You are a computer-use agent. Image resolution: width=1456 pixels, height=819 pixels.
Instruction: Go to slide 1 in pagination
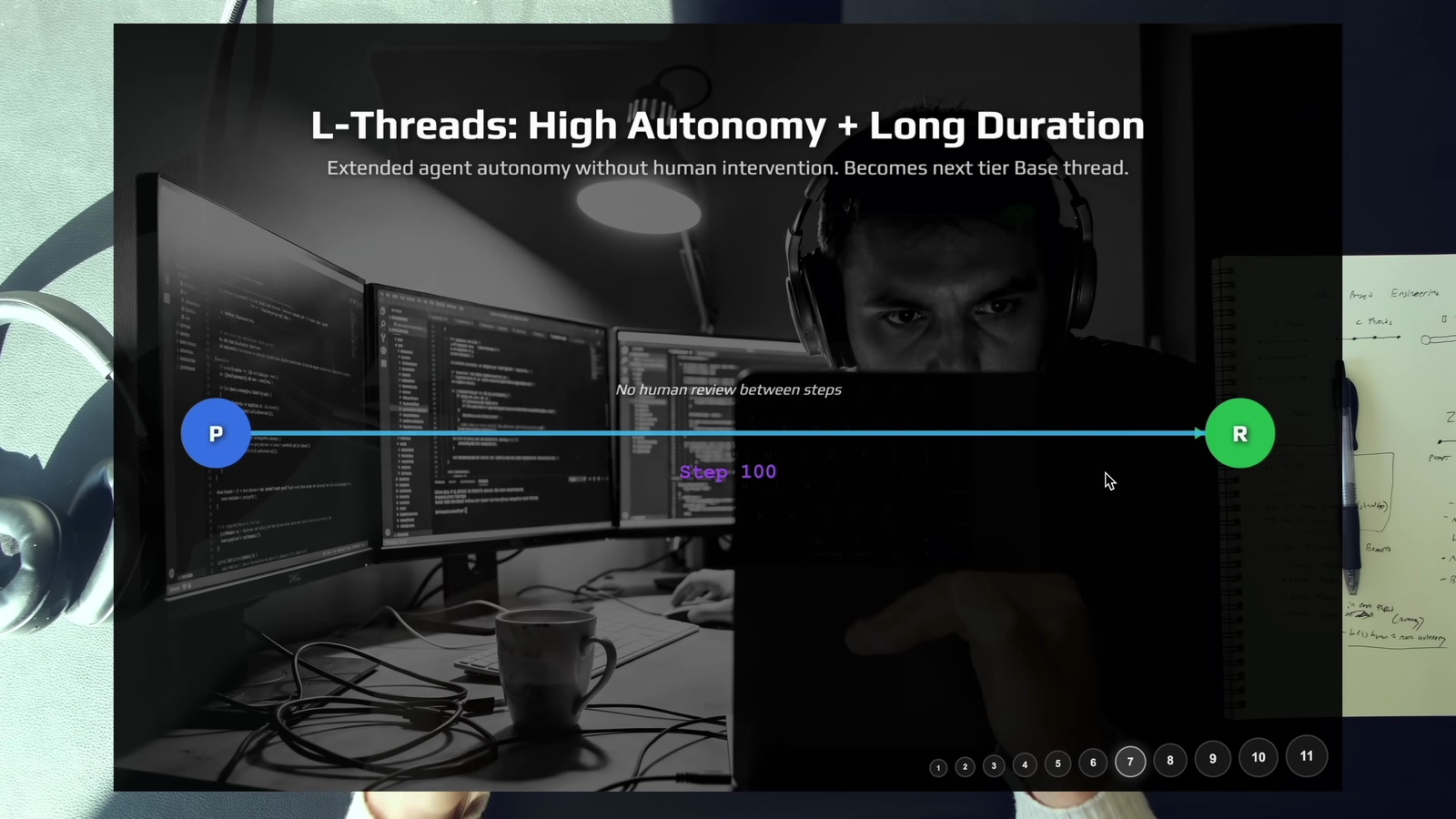[938, 768]
